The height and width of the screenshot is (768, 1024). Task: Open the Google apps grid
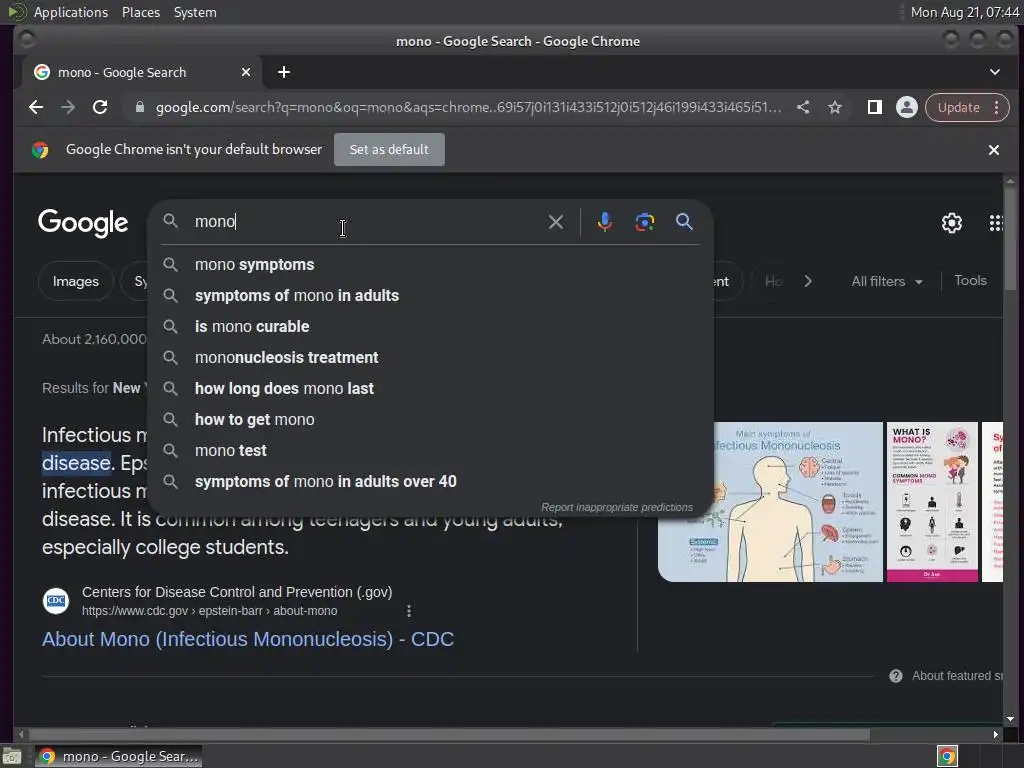click(995, 223)
